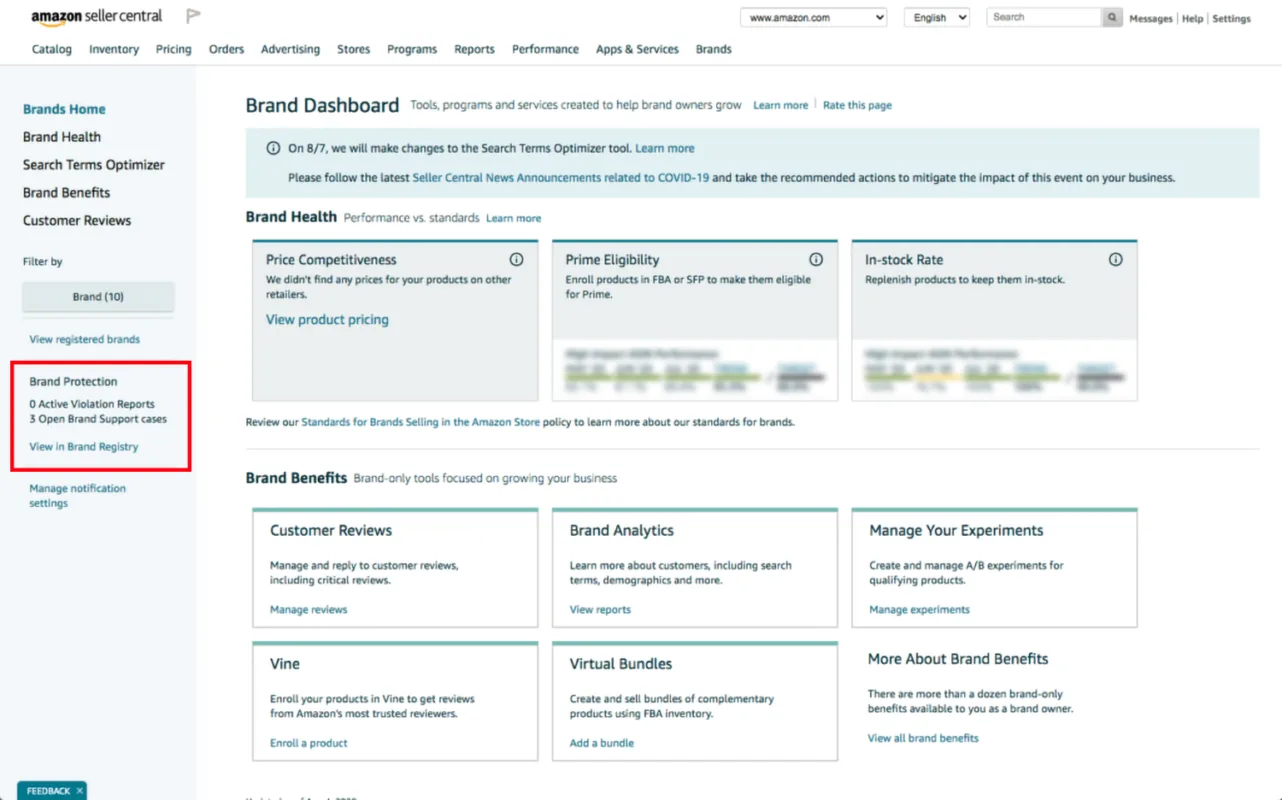Select Brands Home in sidebar

(64, 109)
